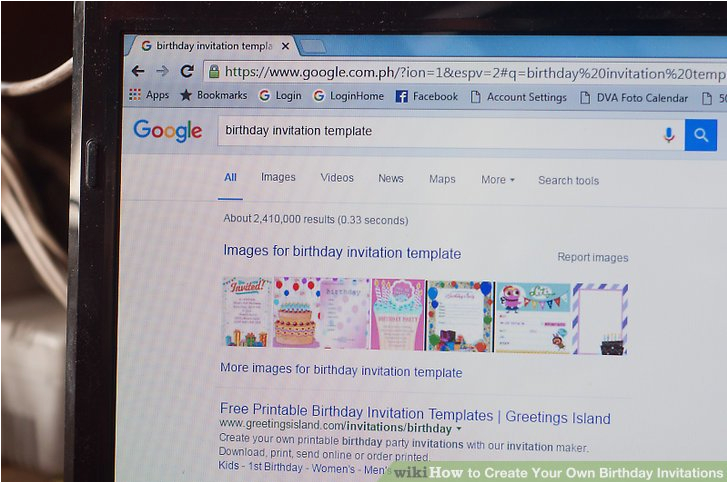Image resolution: width=728 pixels, height=483 pixels.
Task: Open Images for birthday invitation template link
Action: [342, 252]
